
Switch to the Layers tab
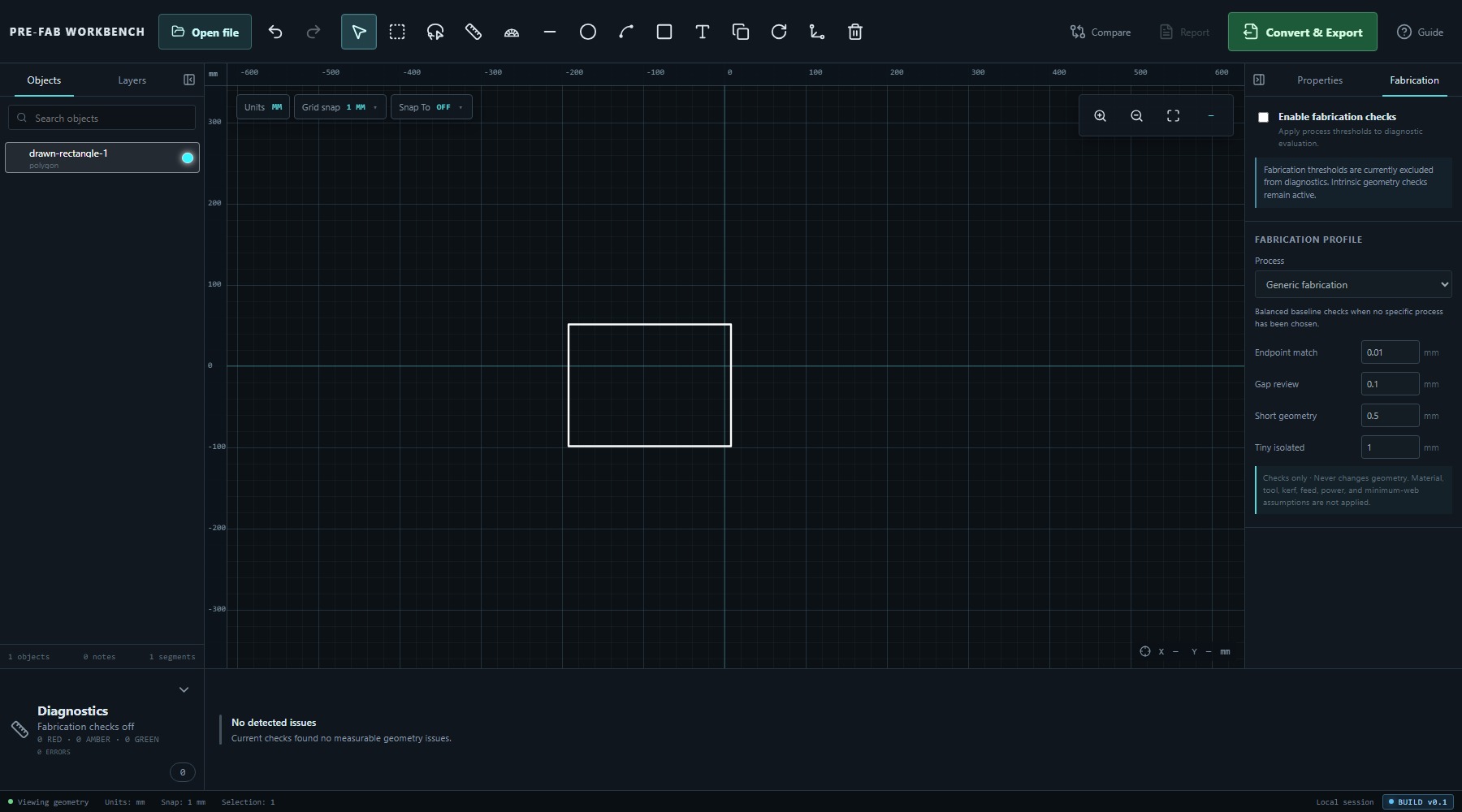[132, 80]
